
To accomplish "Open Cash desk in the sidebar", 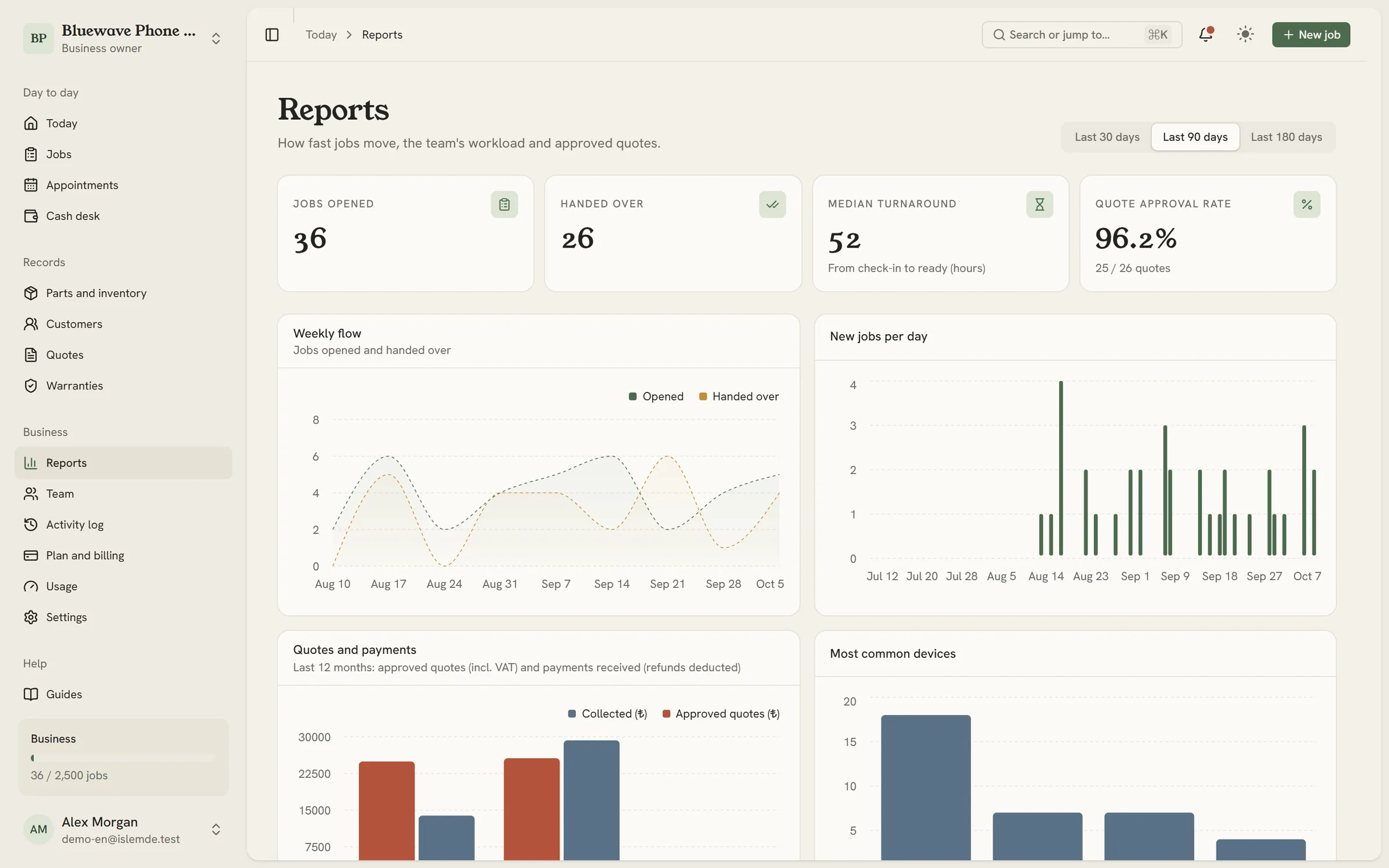I will click(x=123, y=216).
